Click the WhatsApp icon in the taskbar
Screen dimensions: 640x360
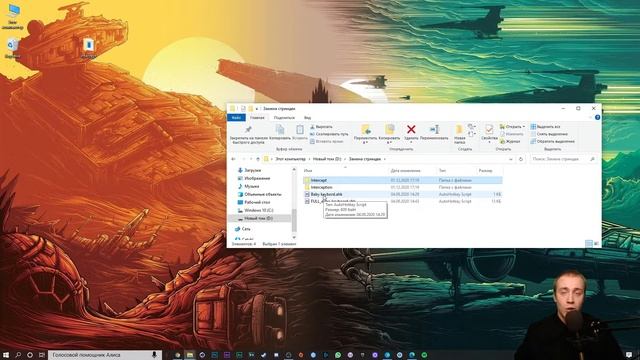[x=338, y=355]
